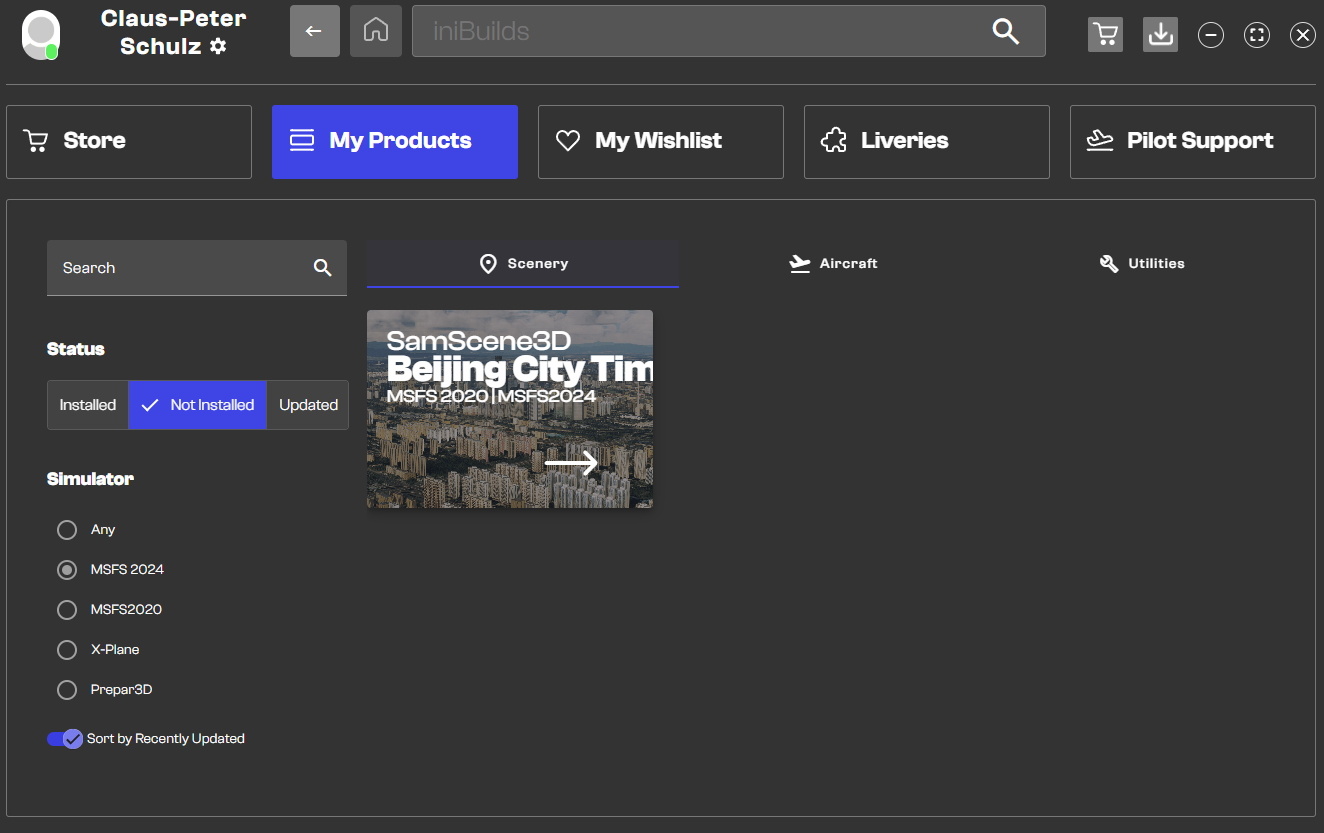This screenshot has width=1324, height=833.
Task: Open the downloads tray icon
Action: (x=1160, y=34)
